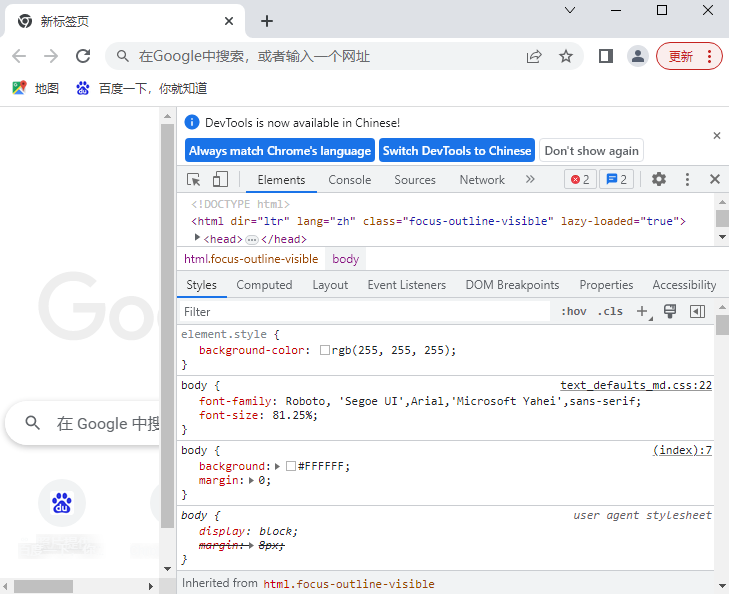Screen dimensions: 729x594
Task: Close the 新标签页 tab
Action: [229, 21]
